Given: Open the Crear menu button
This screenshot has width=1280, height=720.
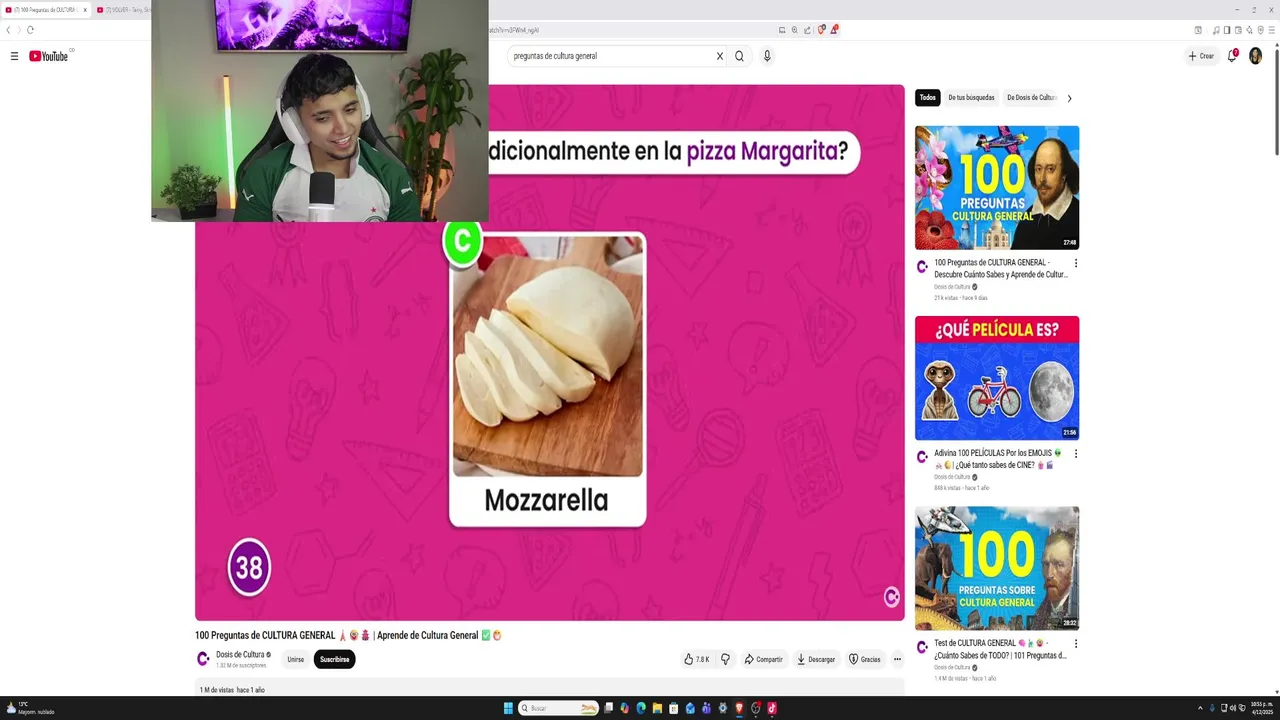Looking at the screenshot, I should pyautogui.click(x=1201, y=56).
